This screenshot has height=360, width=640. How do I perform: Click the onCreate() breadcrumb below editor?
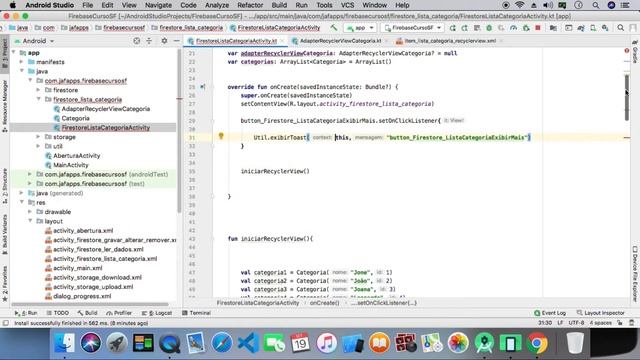pyautogui.click(x=324, y=303)
